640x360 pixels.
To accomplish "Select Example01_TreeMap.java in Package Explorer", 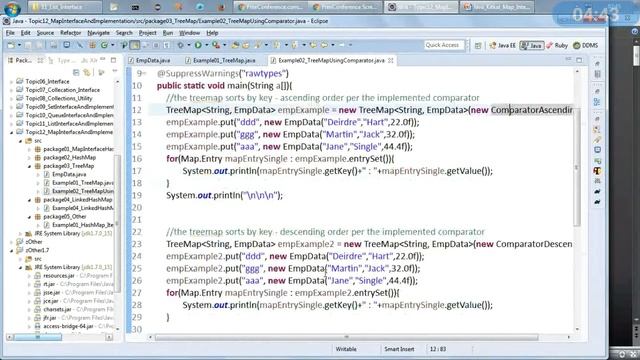I will [83, 183].
